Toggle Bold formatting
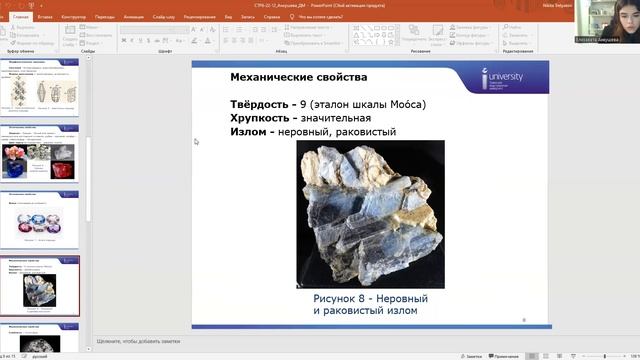Screen dimensions: 640x360 click(x=124, y=40)
